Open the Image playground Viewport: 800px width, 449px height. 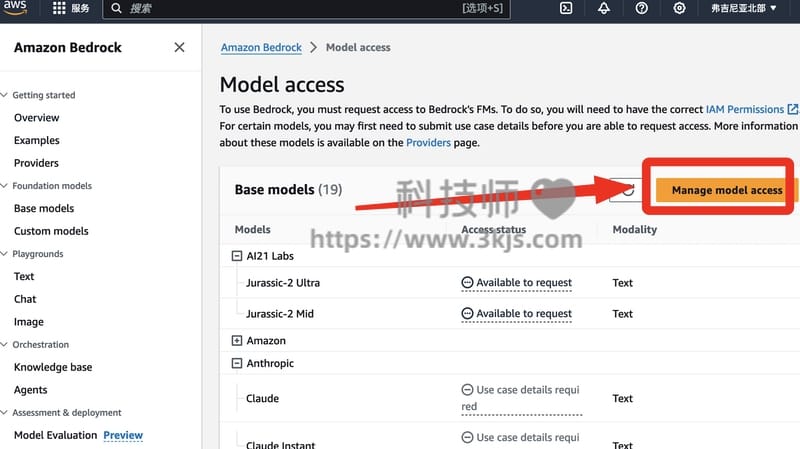(29, 322)
